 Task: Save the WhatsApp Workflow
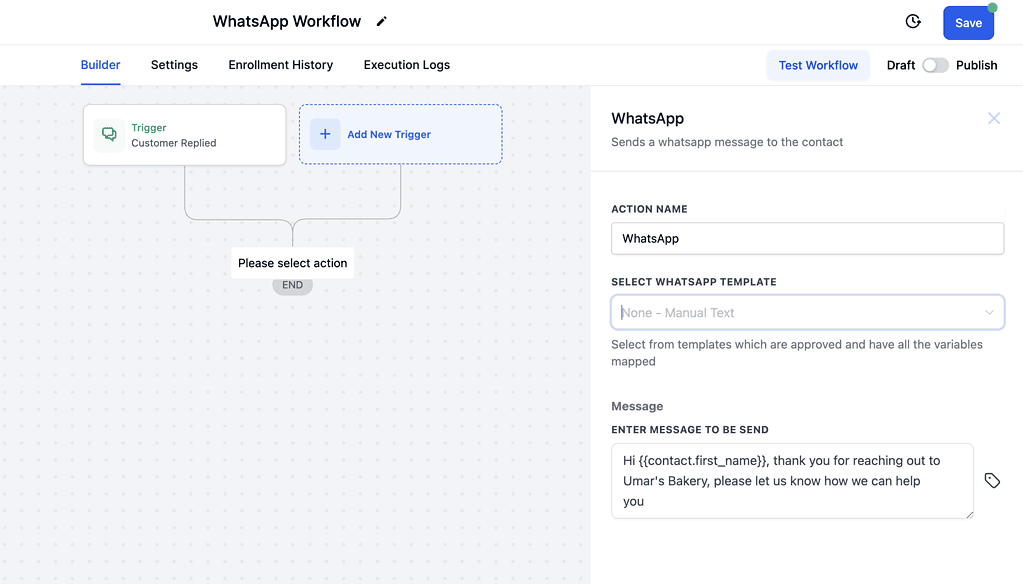coord(967,21)
